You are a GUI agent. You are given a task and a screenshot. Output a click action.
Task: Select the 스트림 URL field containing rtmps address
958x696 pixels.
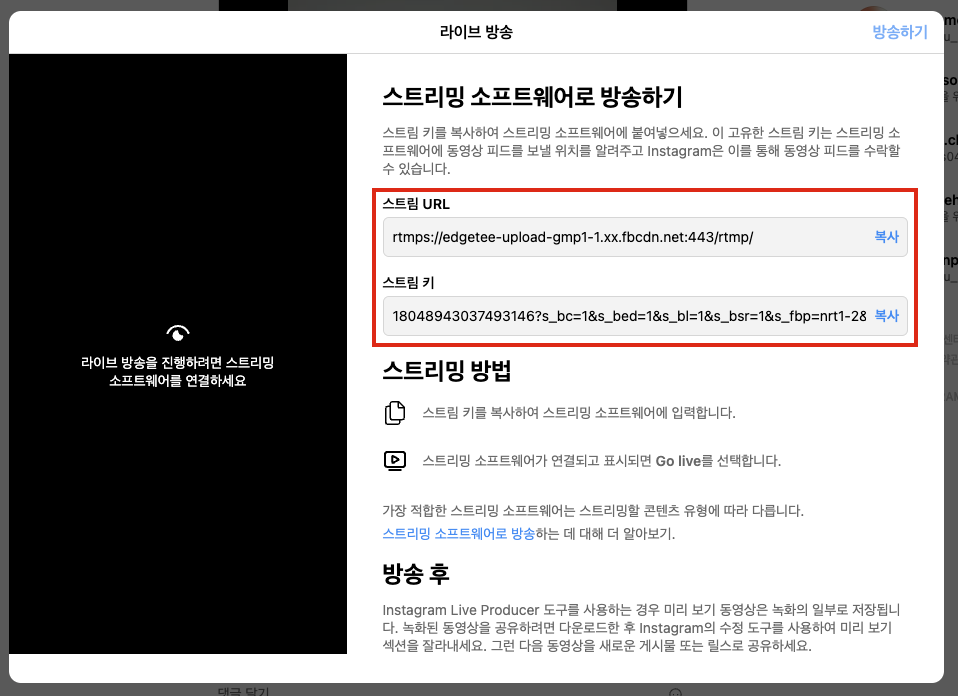tap(645, 237)
